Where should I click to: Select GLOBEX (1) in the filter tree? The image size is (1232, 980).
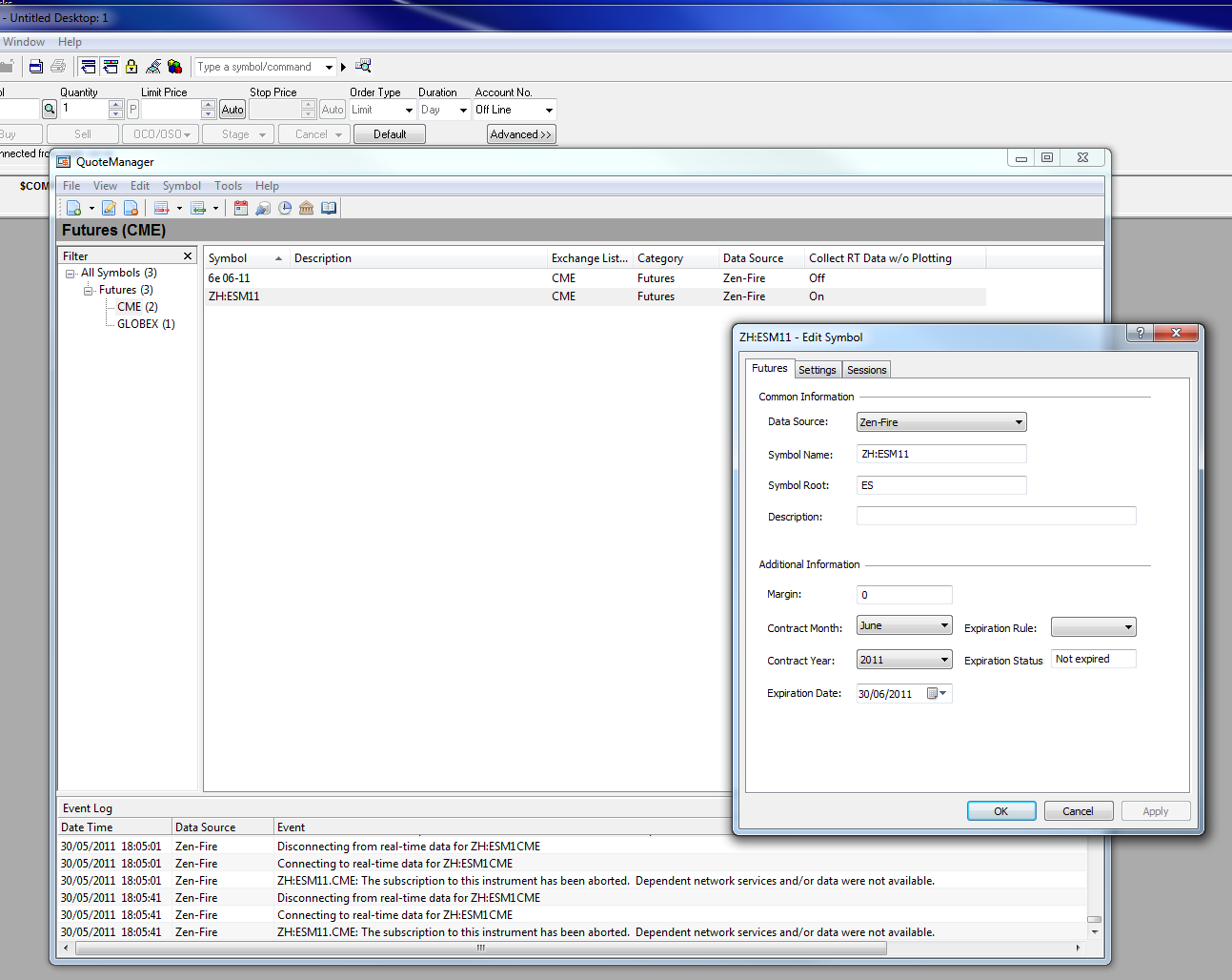(146, 324)
